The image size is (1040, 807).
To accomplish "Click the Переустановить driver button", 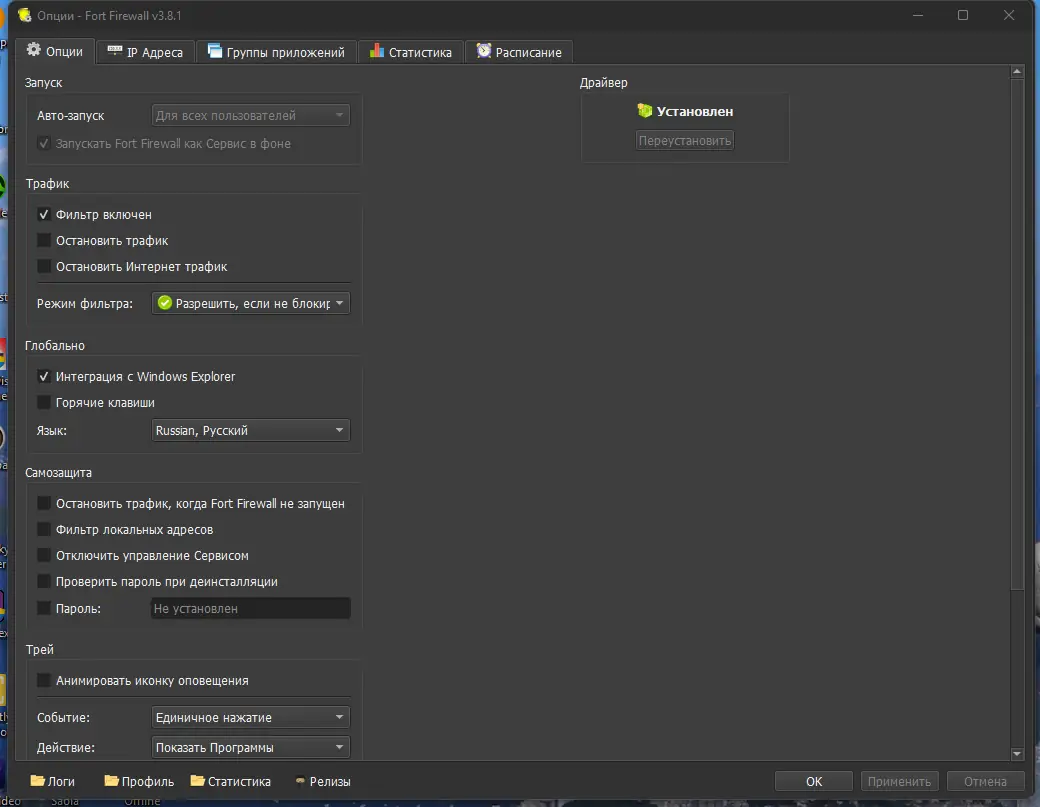I will point(684,141).
